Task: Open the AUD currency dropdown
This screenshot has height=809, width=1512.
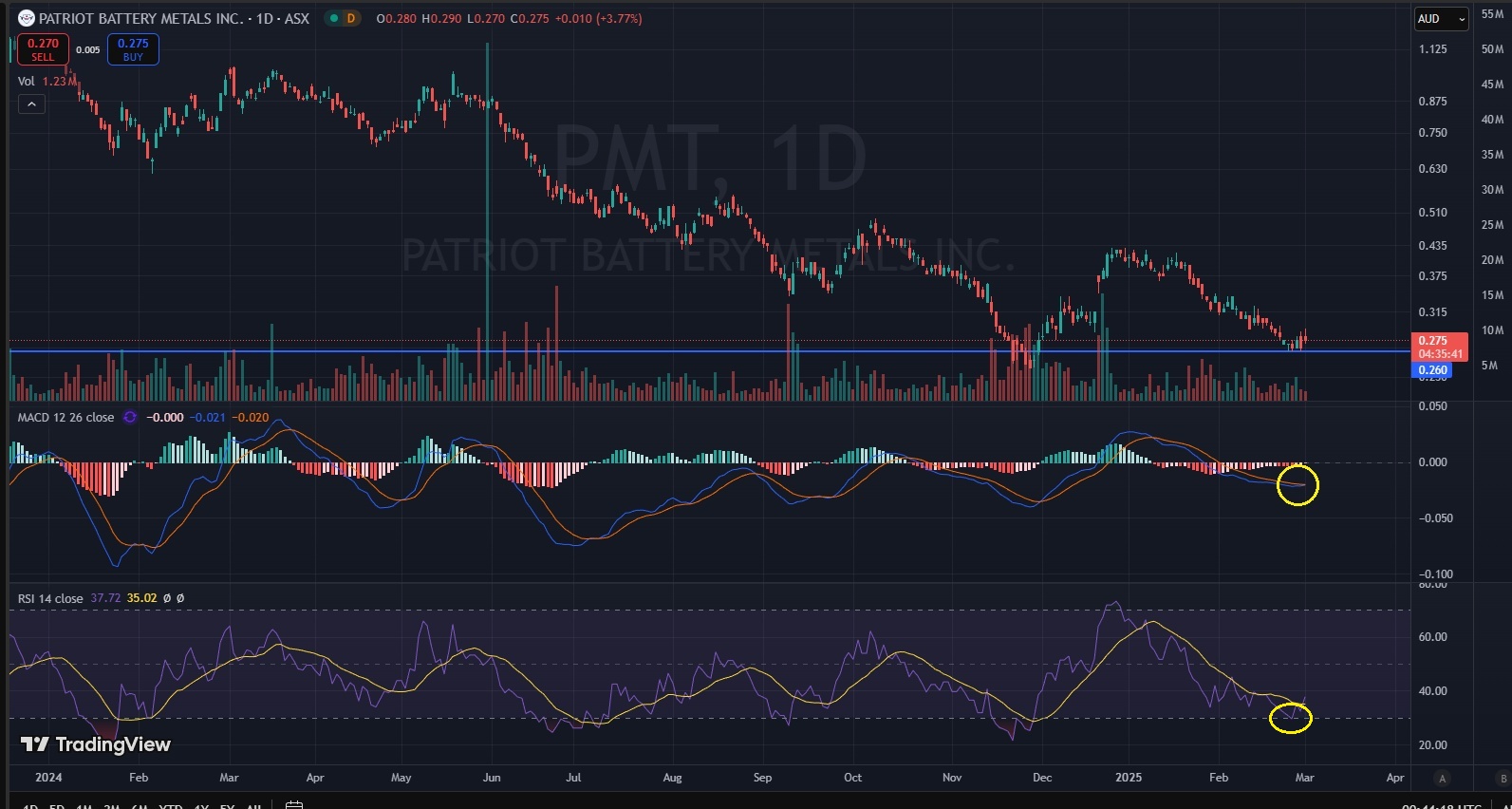Action: (x=1442, y=19)
